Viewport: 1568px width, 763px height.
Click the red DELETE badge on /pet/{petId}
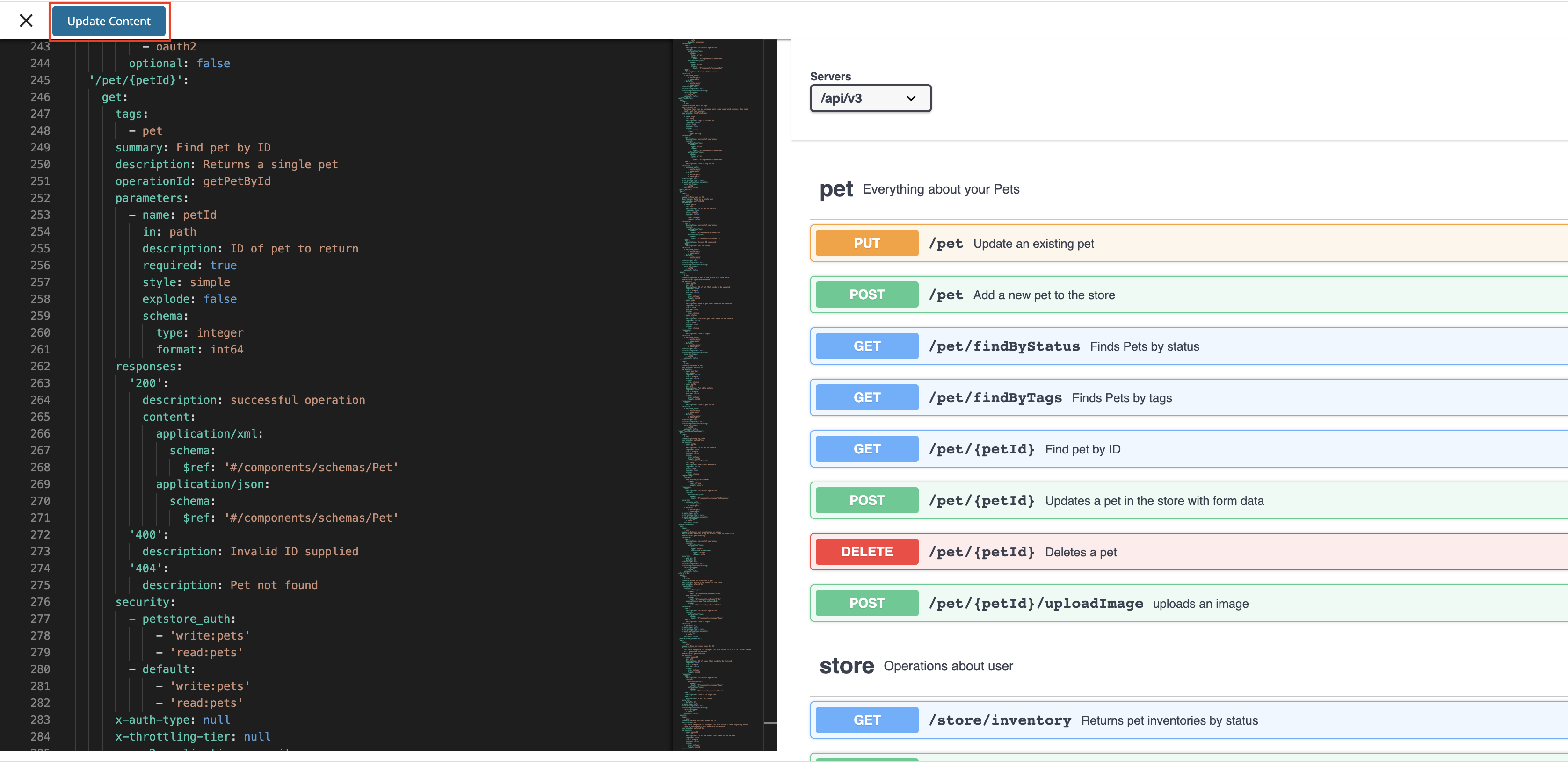[x=865, y=551]
